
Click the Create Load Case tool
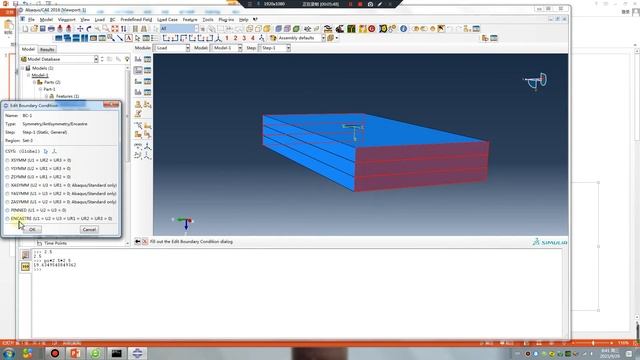tap(138, 93)
